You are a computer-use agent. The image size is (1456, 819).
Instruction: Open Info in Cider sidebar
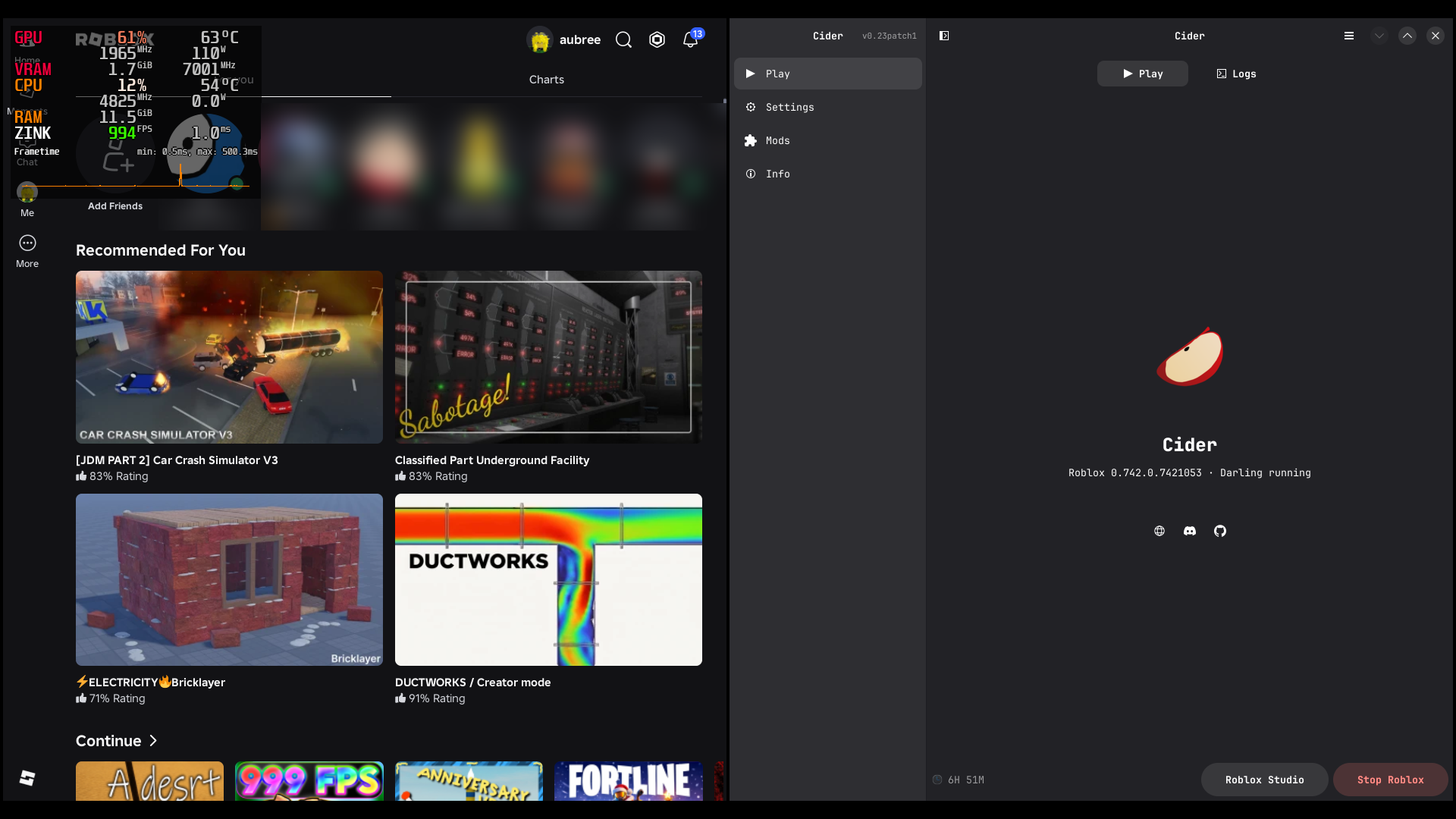click(x=828, y=174)
